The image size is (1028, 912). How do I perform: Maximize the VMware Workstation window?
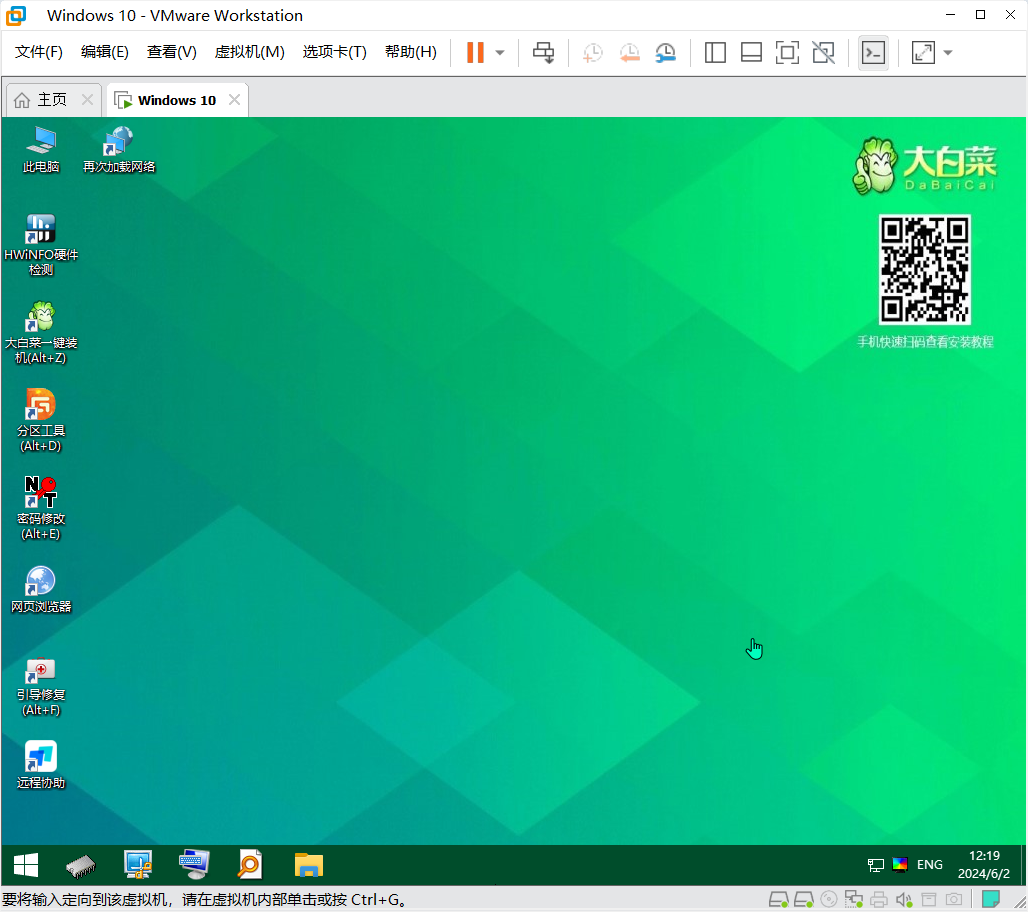pyautogui.click(x=980, y=15)
